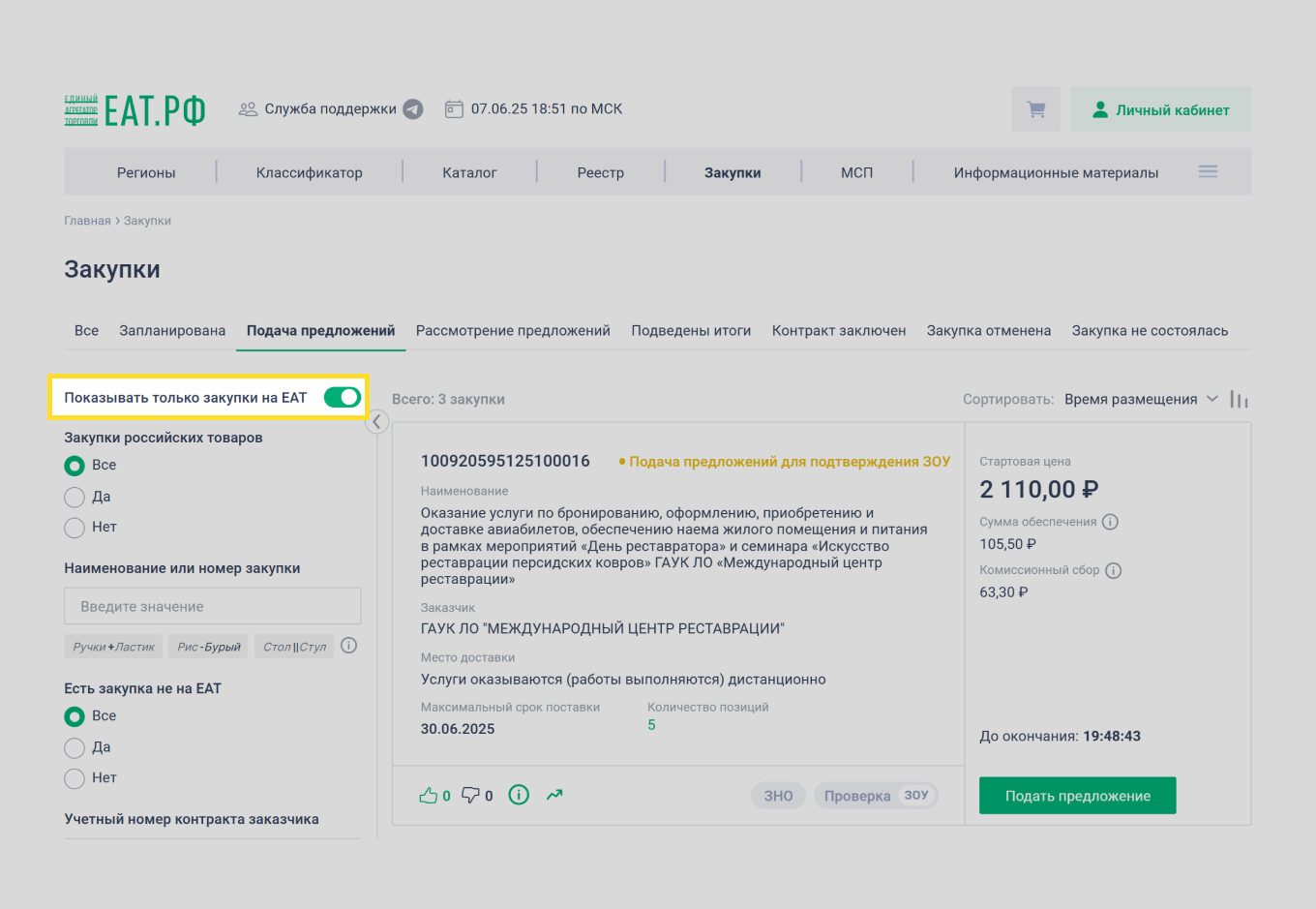
Task: Click the trending arrow icon on the purchase card
Action: [x=554, y=794]
